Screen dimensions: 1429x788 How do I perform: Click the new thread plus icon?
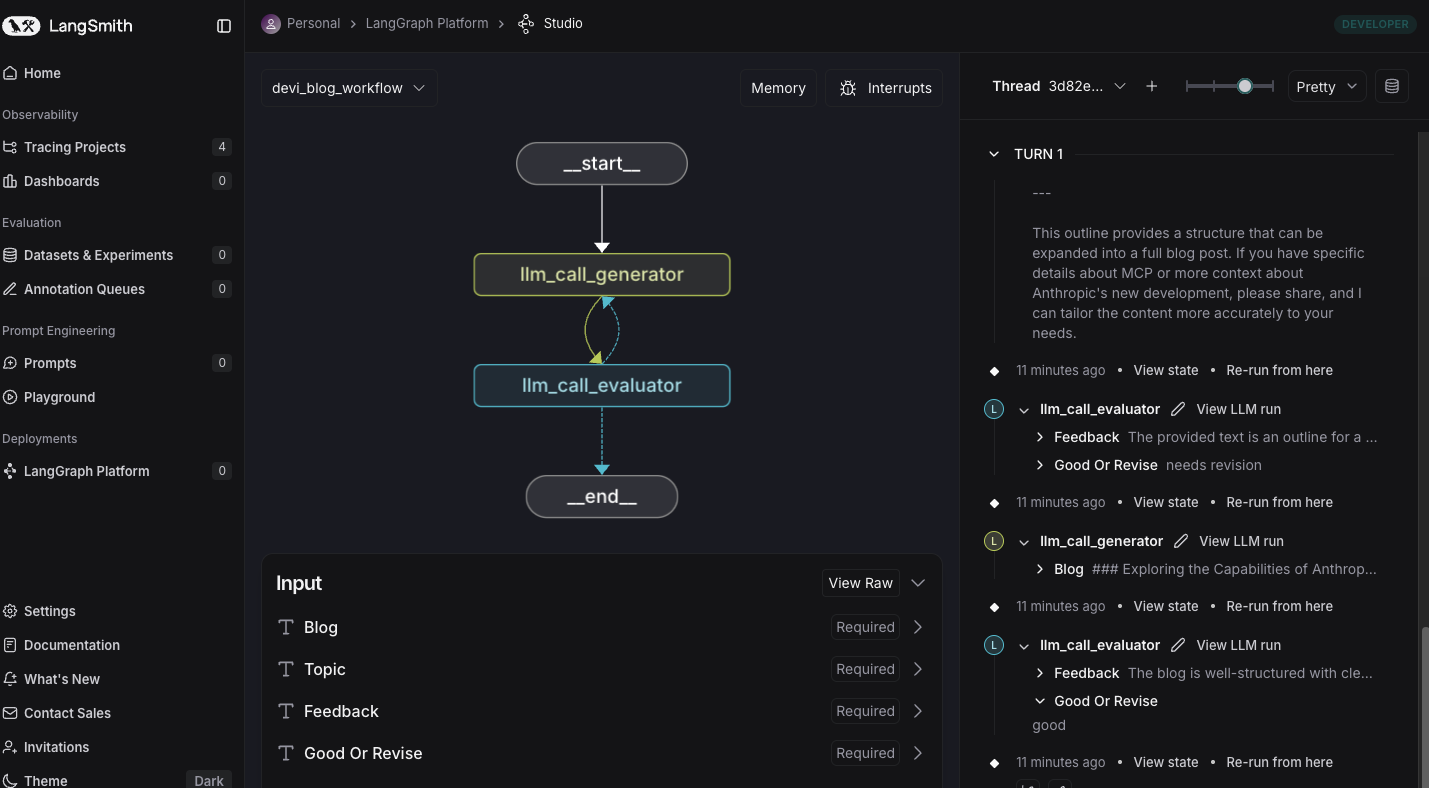[1152, 87]
